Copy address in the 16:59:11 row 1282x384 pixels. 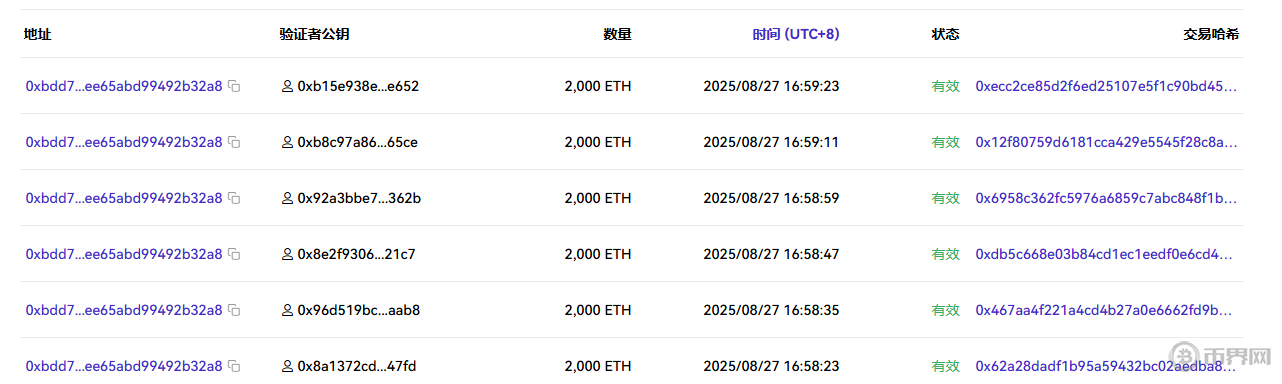(x=234, y=143)
